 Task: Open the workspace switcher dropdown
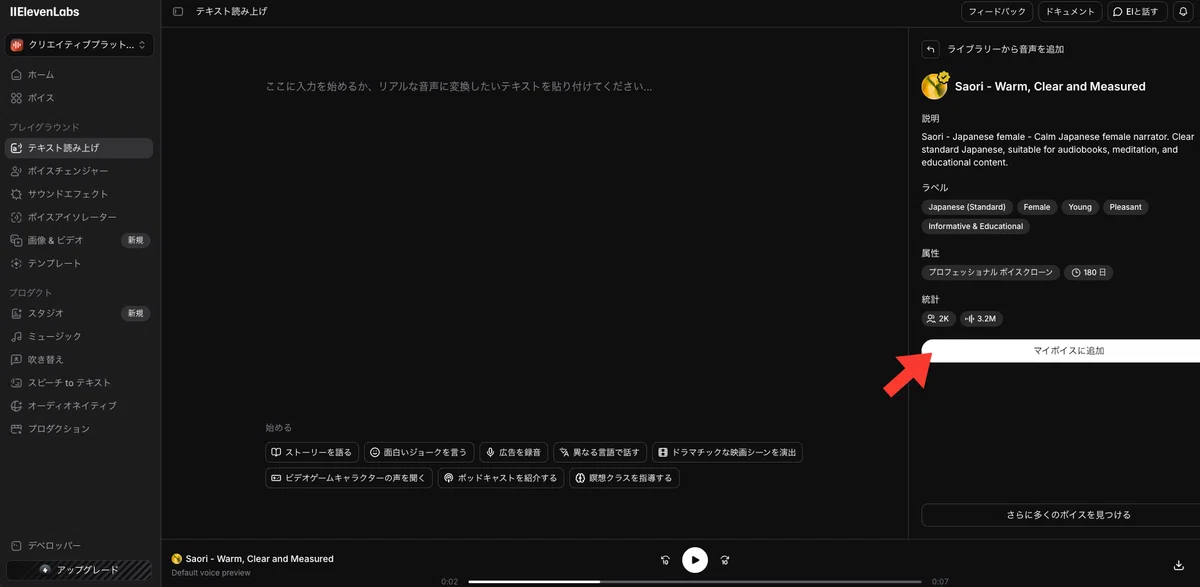coord(80,45)
